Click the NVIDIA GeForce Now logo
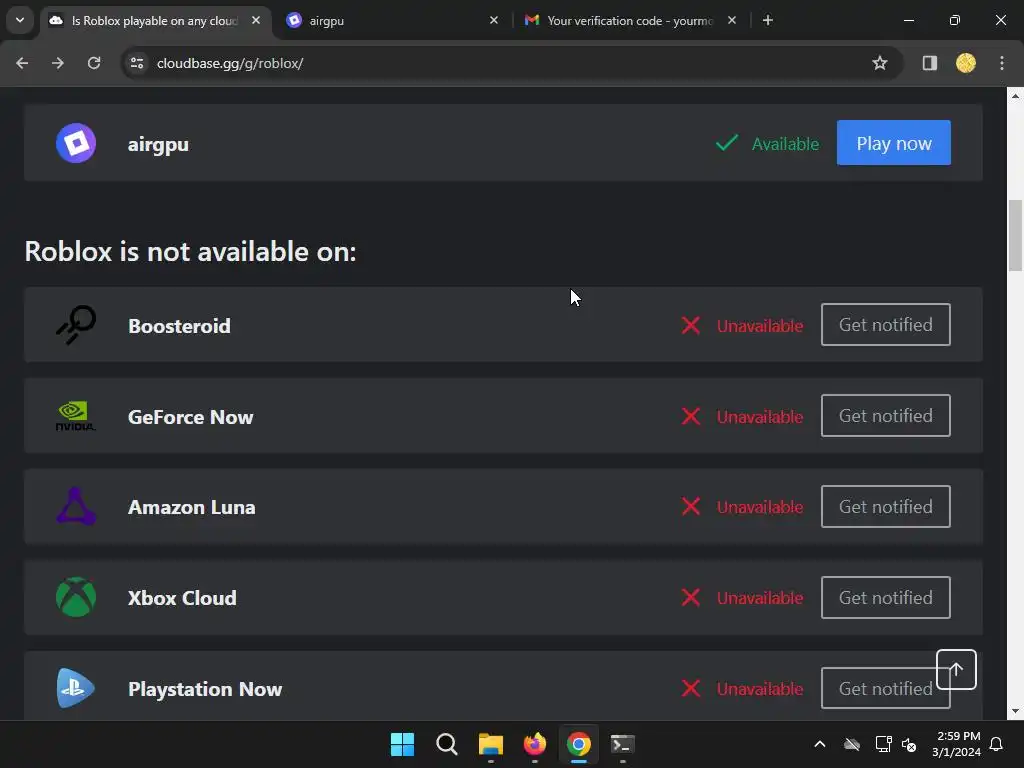1024x768 pixels. [76, 416]
